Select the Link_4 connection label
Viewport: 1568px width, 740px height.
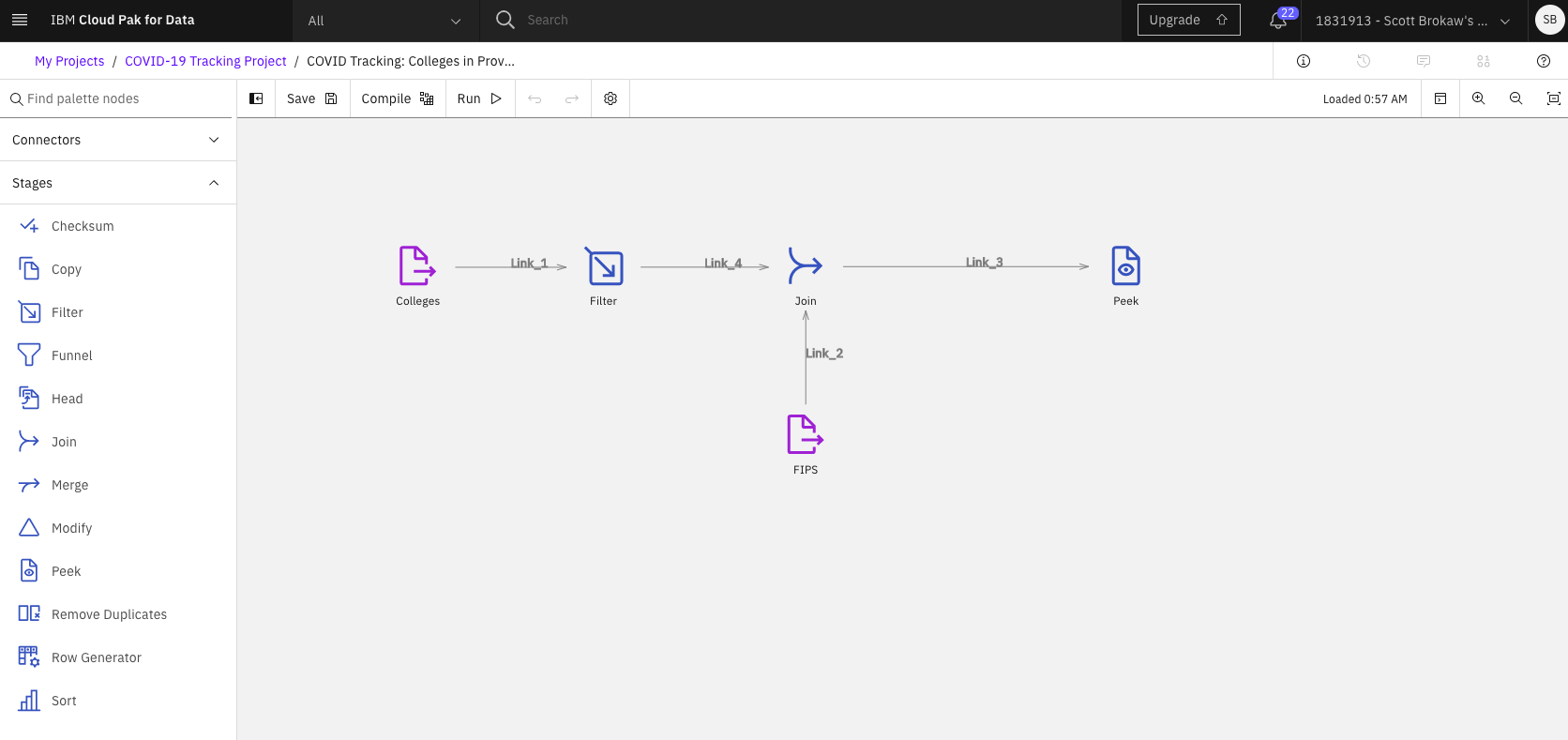click(723, 264)
